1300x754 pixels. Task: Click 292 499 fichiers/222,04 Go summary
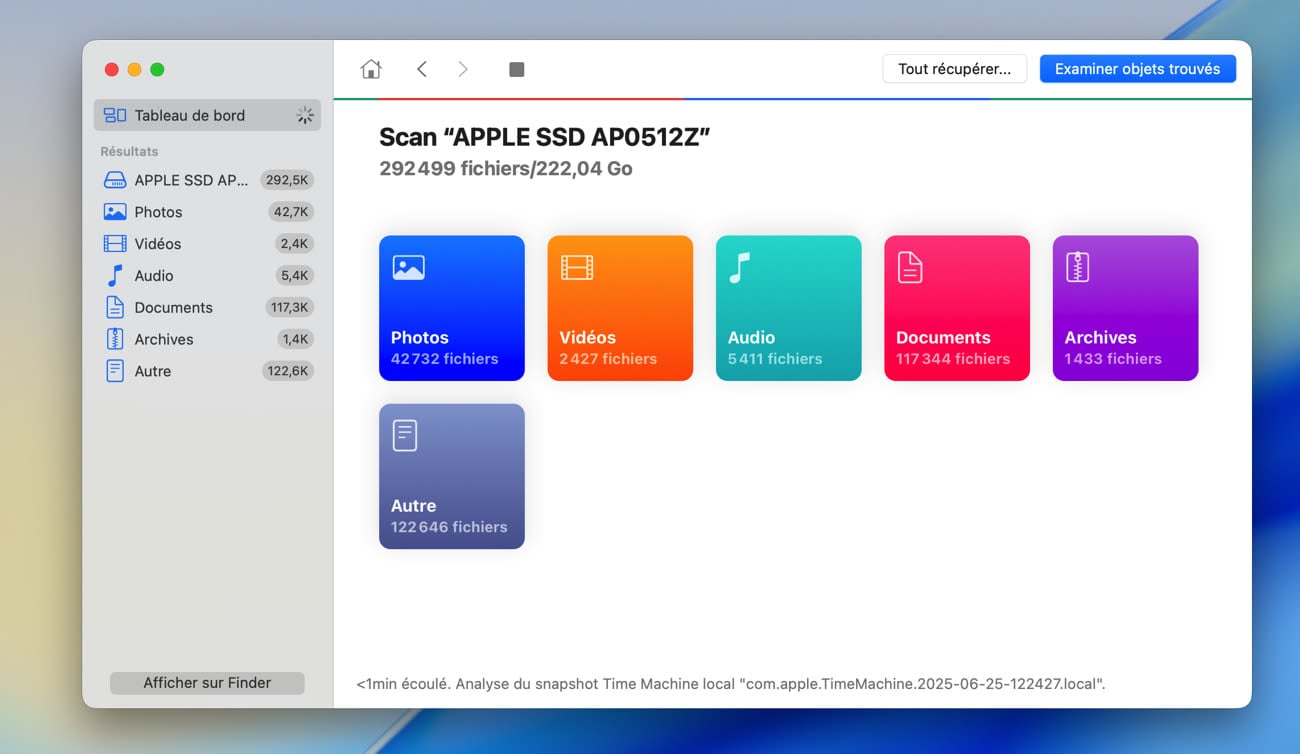point(506,168)
